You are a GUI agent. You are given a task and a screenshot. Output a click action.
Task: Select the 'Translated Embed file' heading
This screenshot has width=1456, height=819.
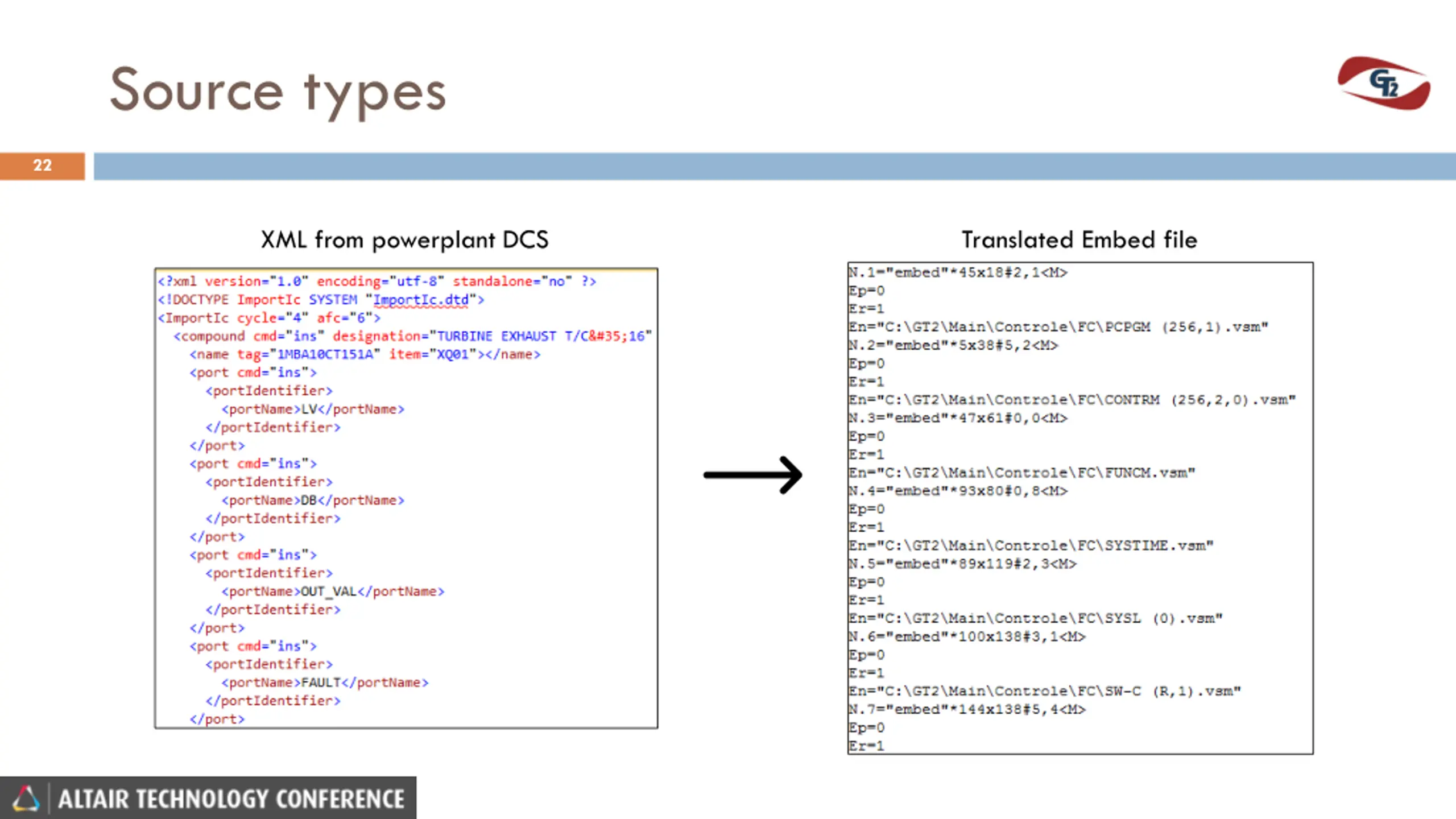click(x=1079, y=239)
